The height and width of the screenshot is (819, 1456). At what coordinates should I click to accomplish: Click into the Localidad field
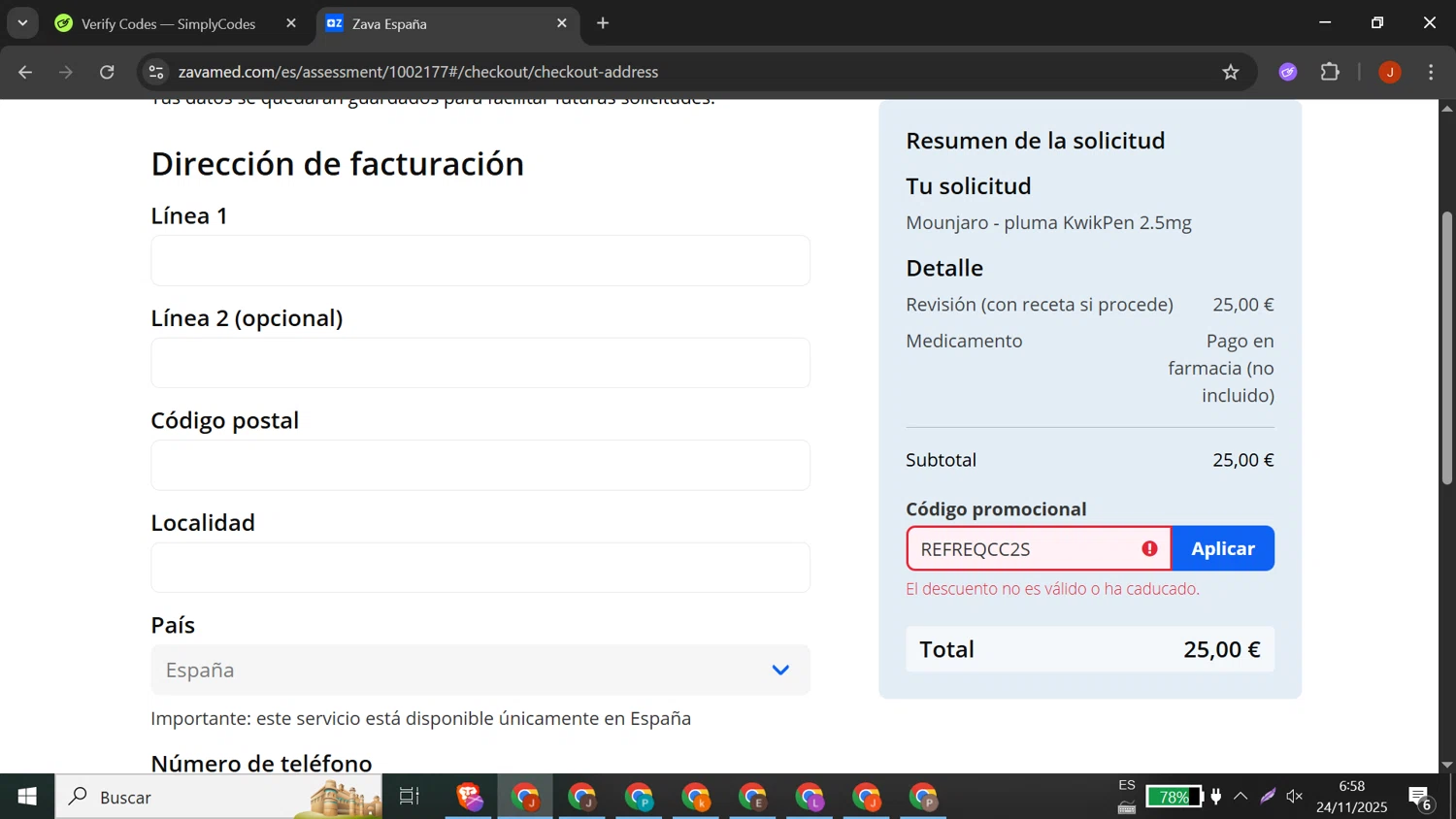pos(480,568)
